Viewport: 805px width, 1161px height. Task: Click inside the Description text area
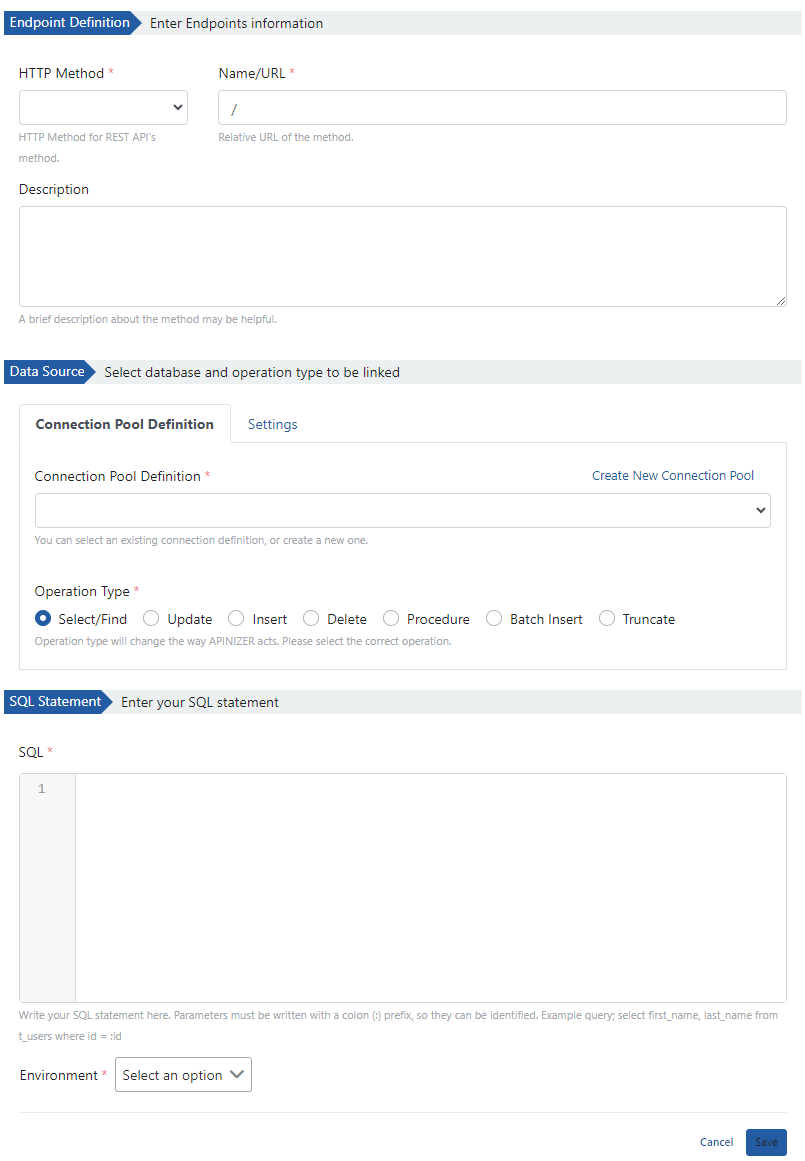point(402,256)
